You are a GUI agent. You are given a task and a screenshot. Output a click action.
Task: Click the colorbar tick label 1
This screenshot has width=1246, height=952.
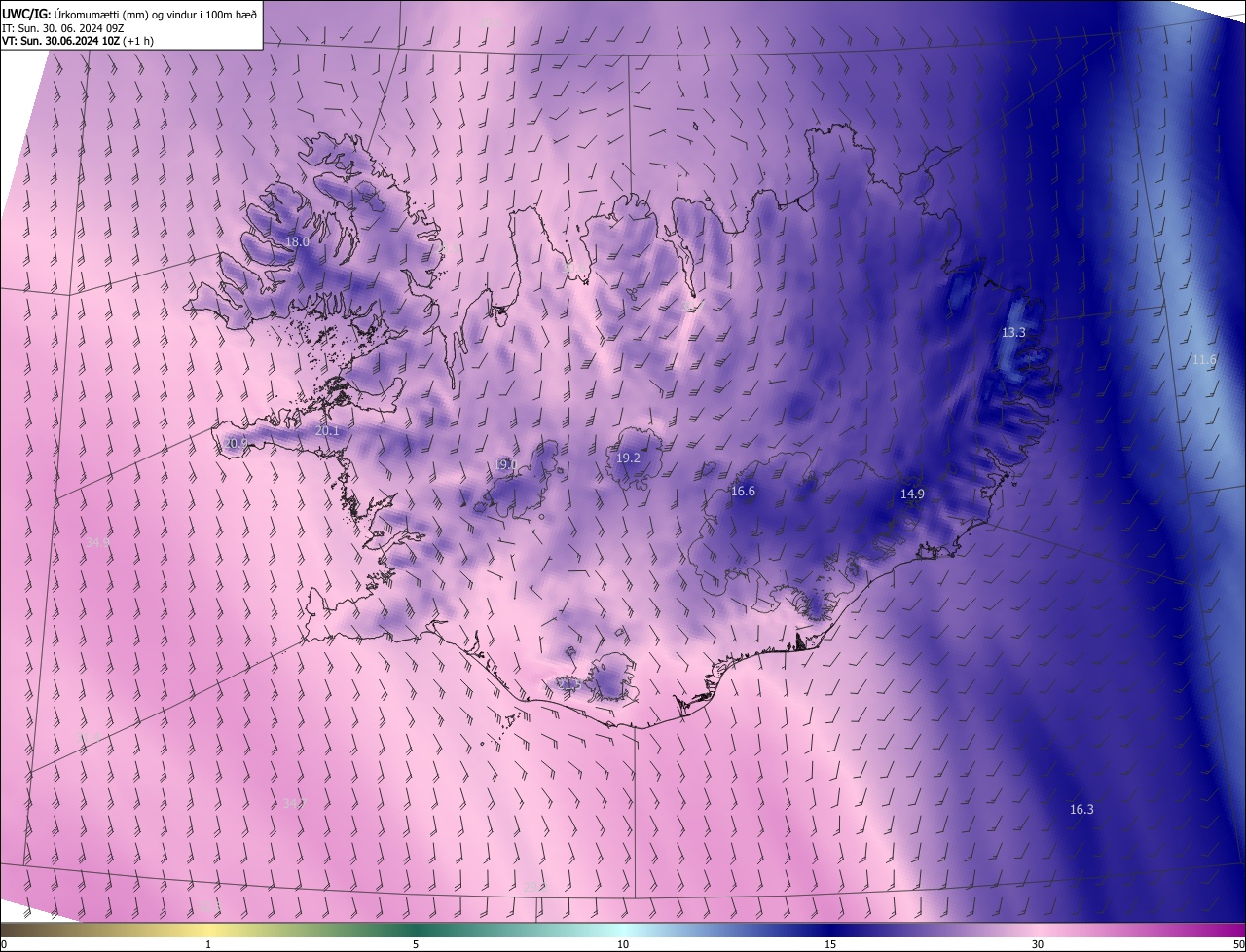pos(208,944)
